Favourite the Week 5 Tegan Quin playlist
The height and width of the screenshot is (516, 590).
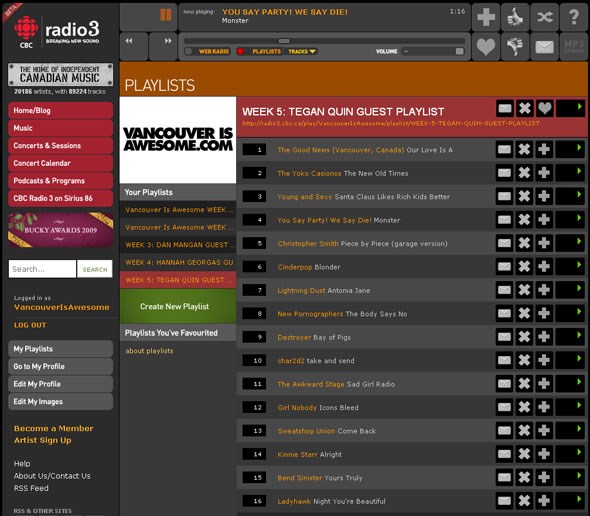coord(544,109)
